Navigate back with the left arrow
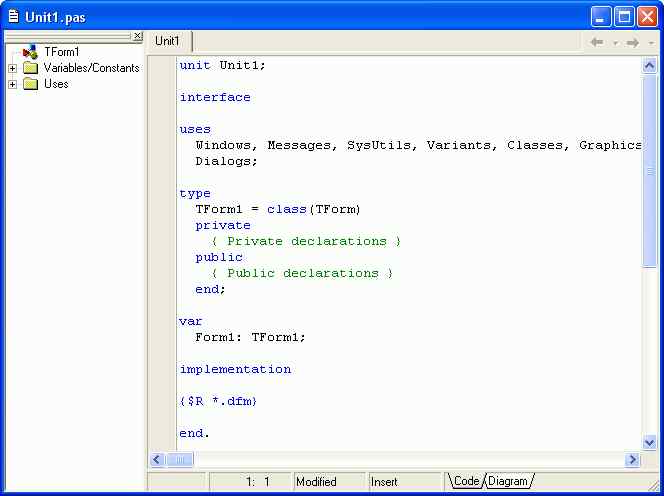This screenshot has width=664, height=496. coord(597,42)
